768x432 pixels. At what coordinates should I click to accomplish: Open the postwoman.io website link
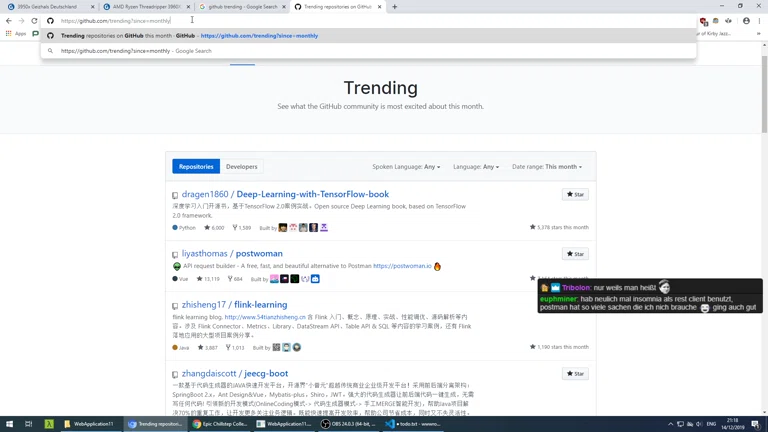[x=402, y=267]
